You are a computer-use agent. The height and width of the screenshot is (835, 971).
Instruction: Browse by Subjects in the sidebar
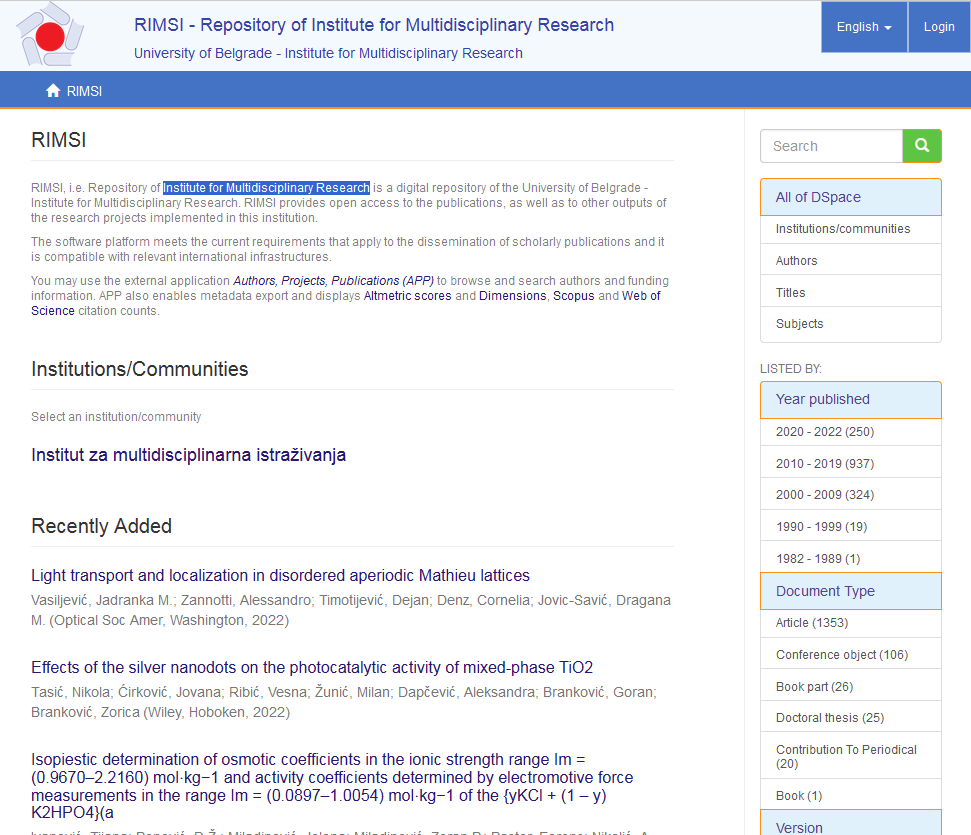800,324
